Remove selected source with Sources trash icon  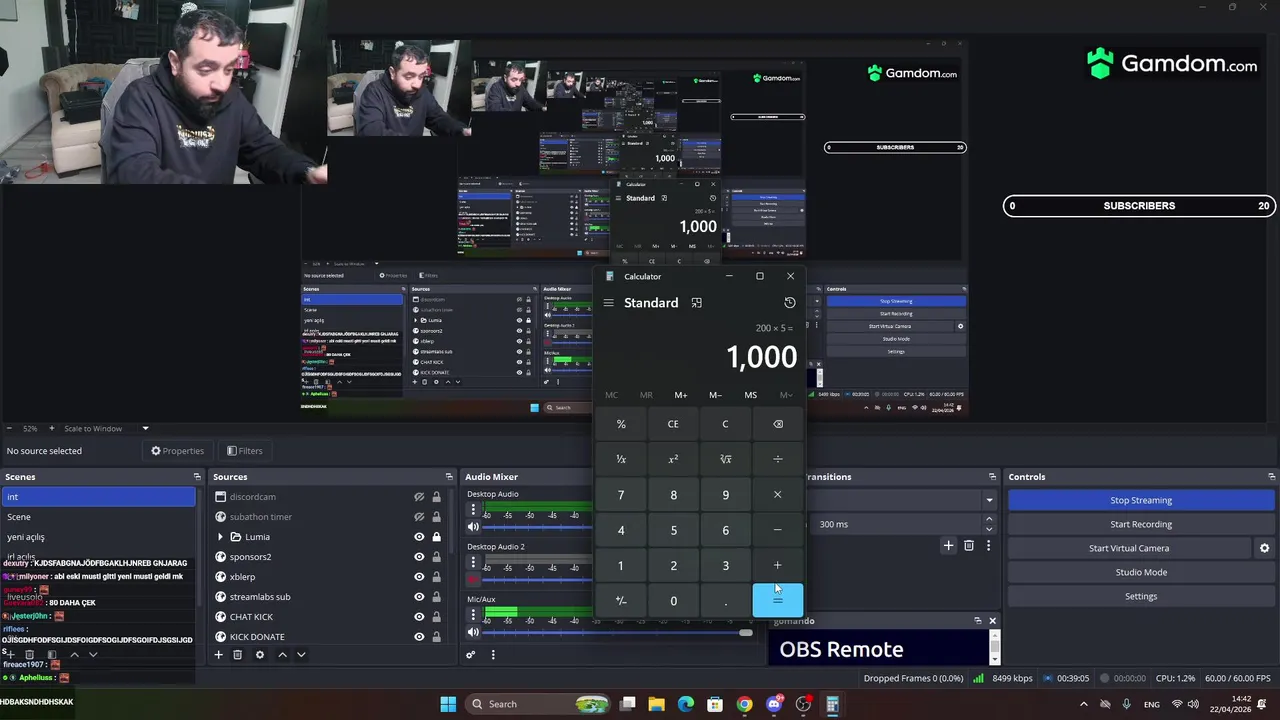(x=237, y=655)
